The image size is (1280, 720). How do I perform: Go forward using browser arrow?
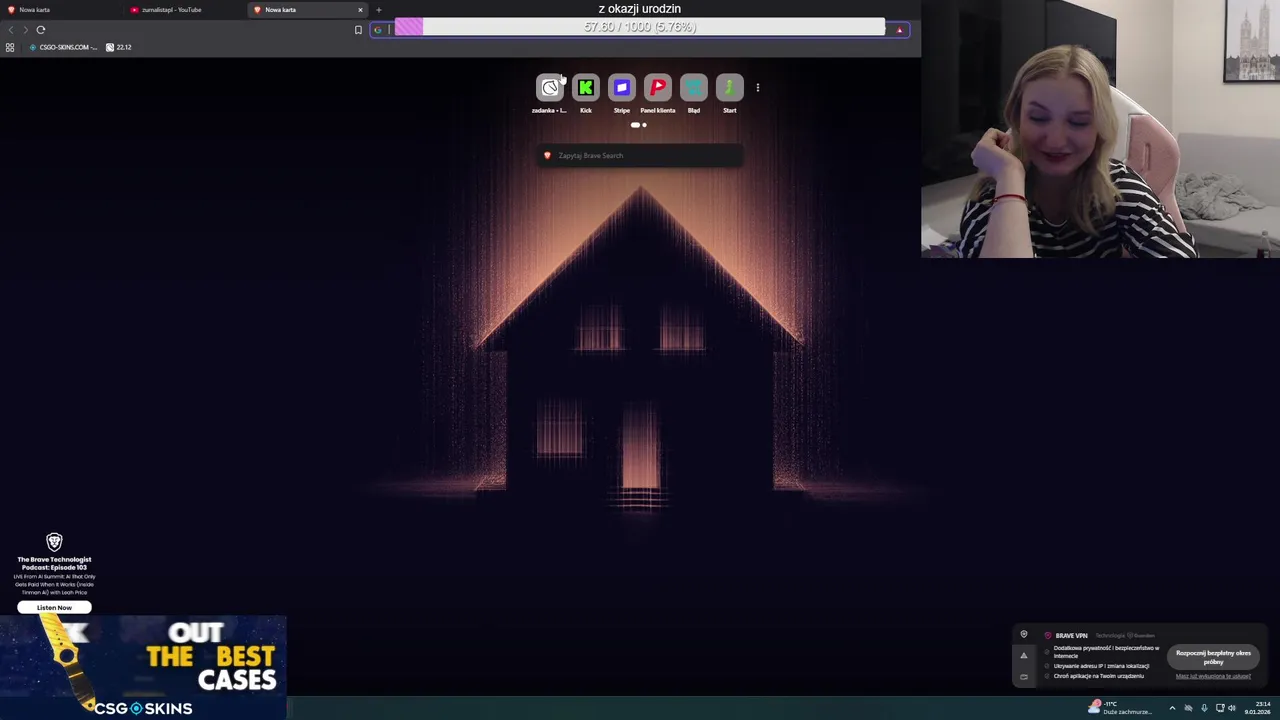click(x=26, y=30)
